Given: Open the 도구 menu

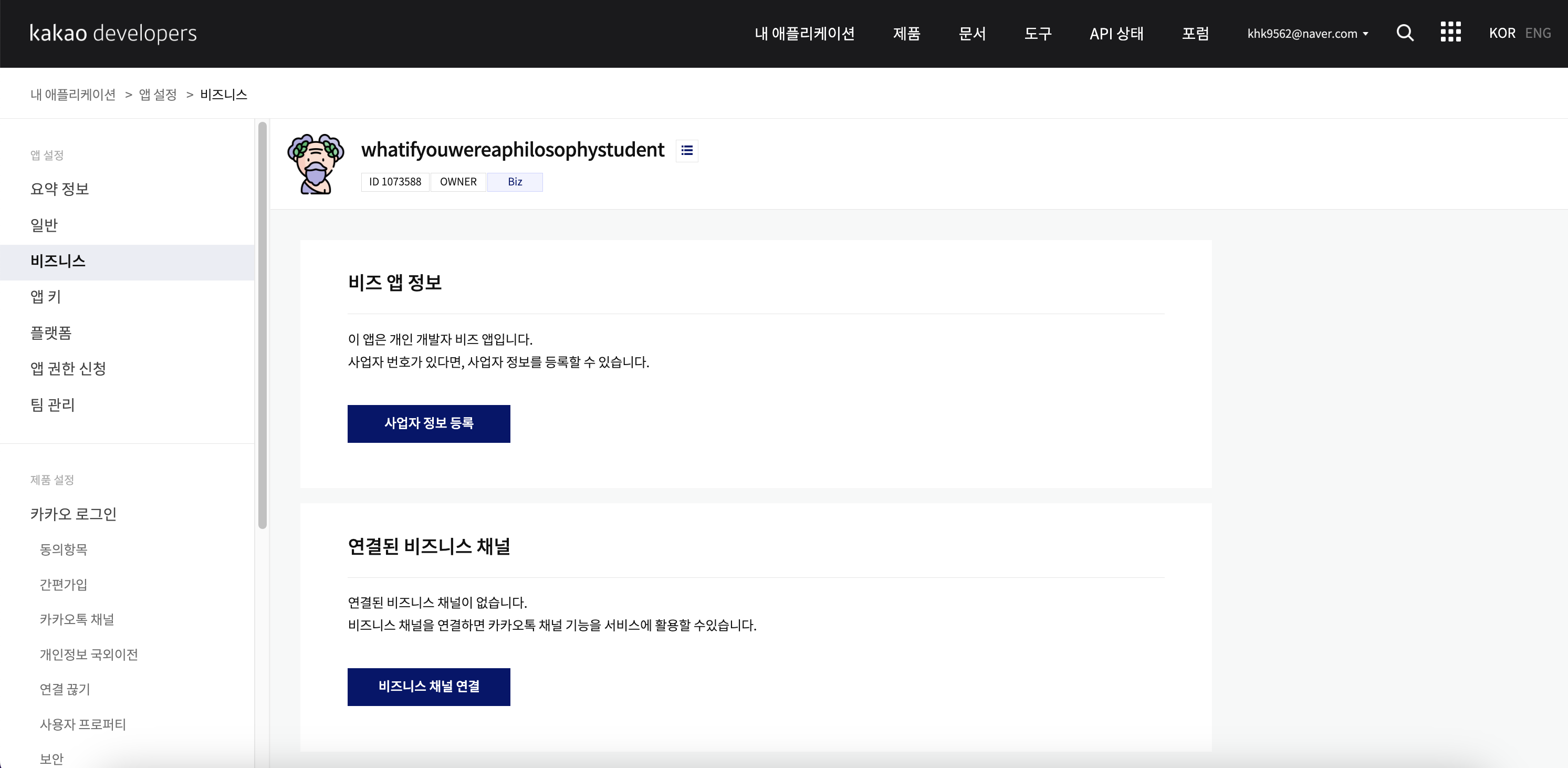Looking at the screenshot, I should [1037, 34].
